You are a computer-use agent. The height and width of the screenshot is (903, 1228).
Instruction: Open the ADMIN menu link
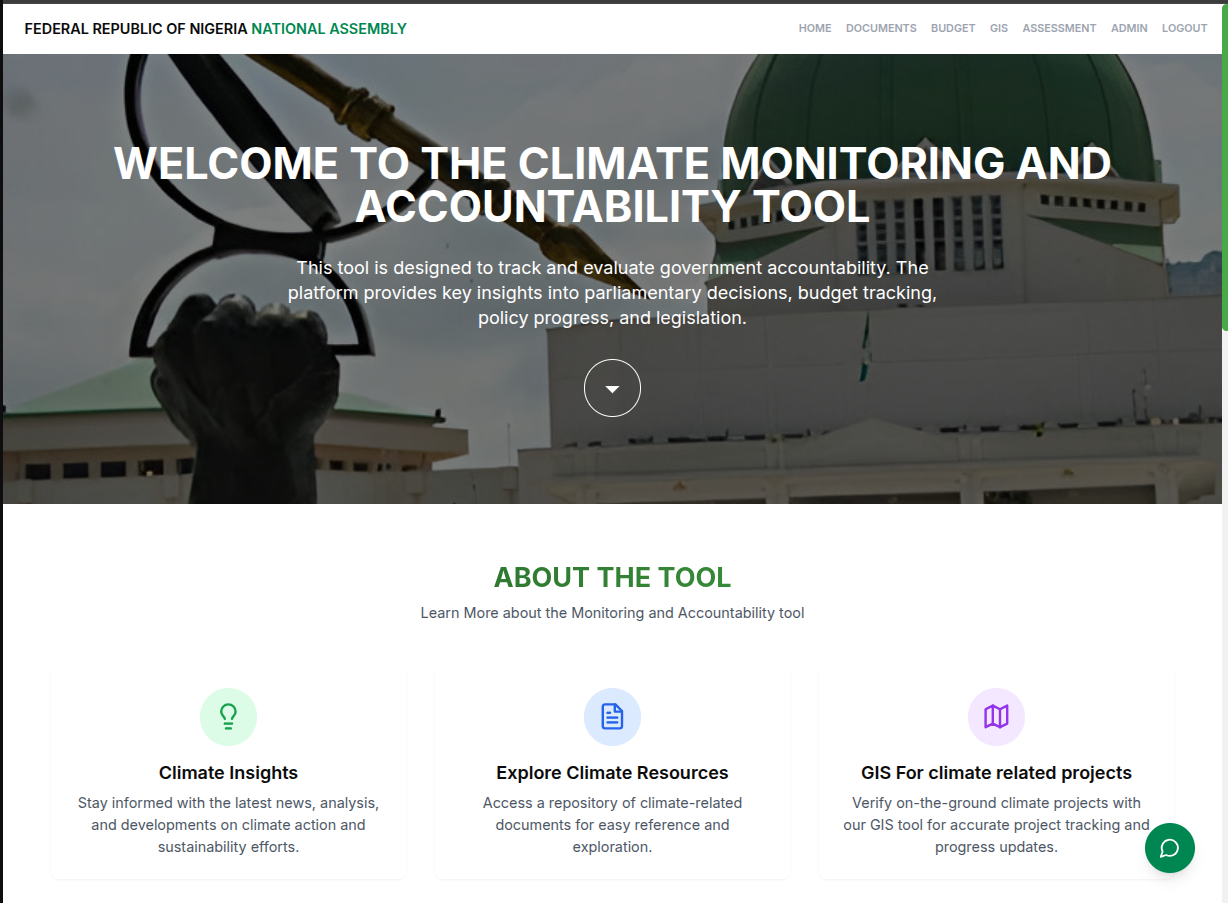[x=1129, y=28]
